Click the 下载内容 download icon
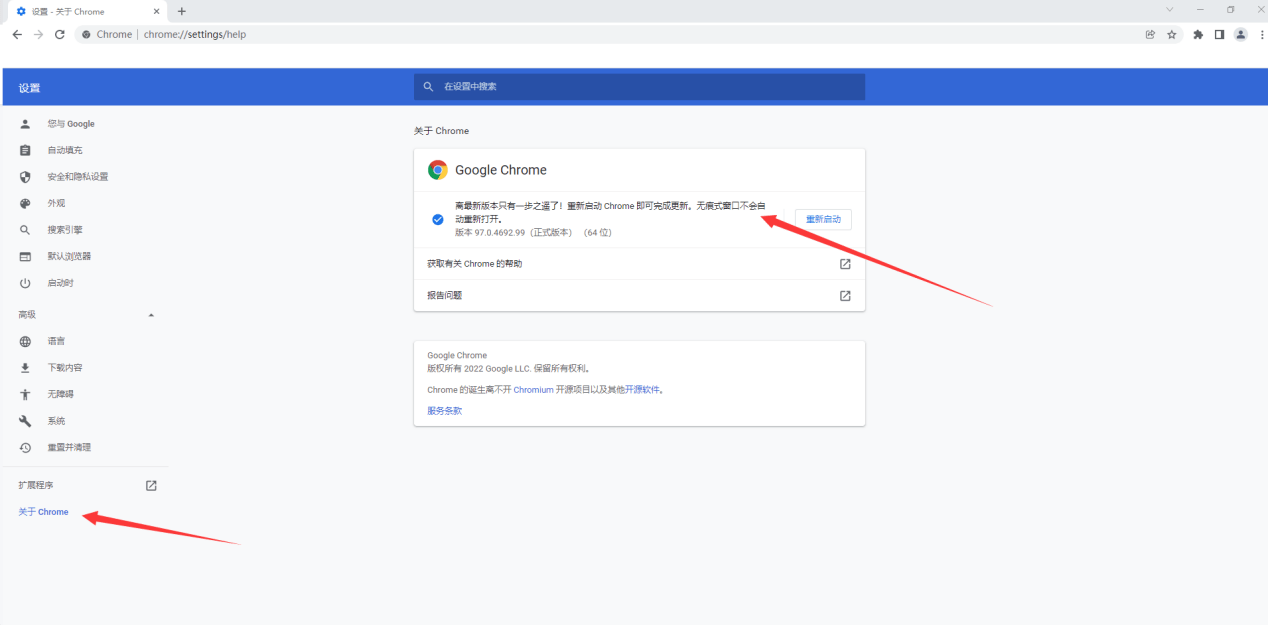Screen dimensions: 1268x625 click(x=26, y=368)
